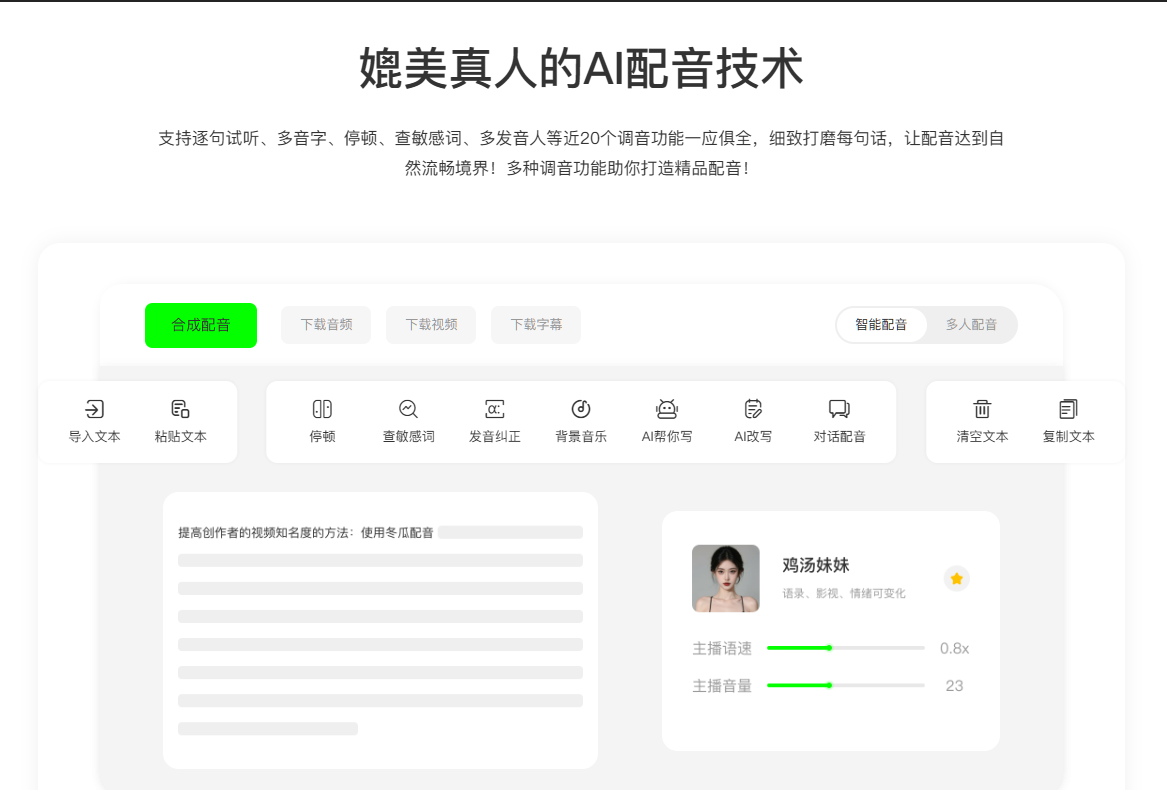Click the 鸡汤妹妹 voice name
This screenshot has height=790, width=1167.
click(816, 565)
